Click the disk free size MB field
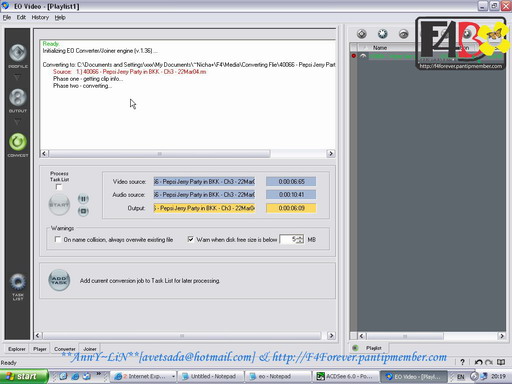The image size is (512, 384). click(x=288, y=239)
